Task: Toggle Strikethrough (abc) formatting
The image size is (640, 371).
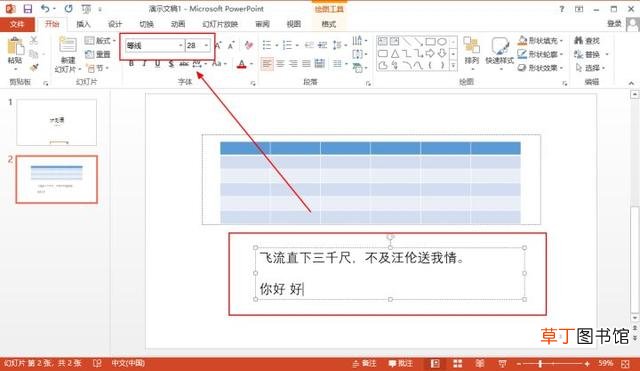Action: [184, 64]
